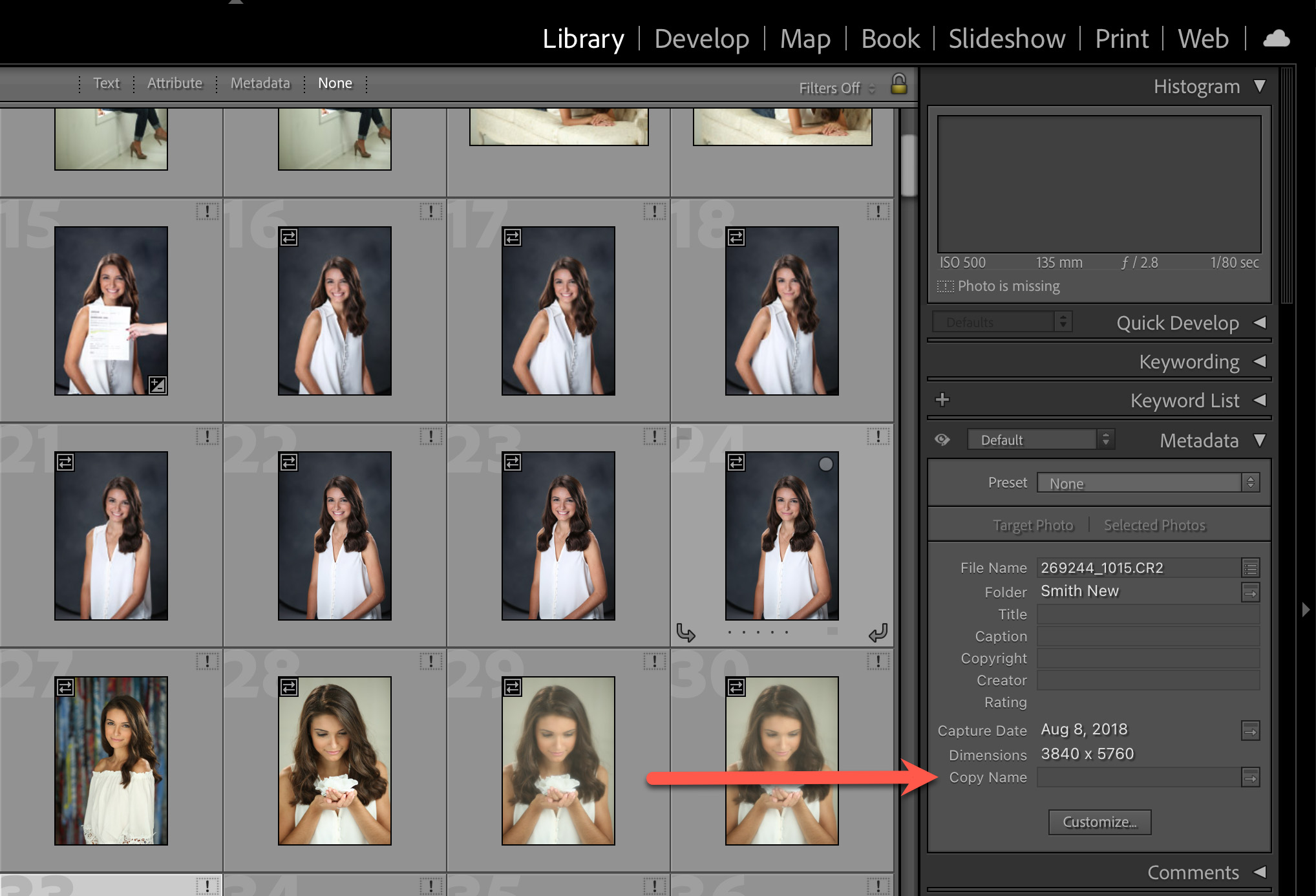Collapse the Histogram panel

[1259, 86]
